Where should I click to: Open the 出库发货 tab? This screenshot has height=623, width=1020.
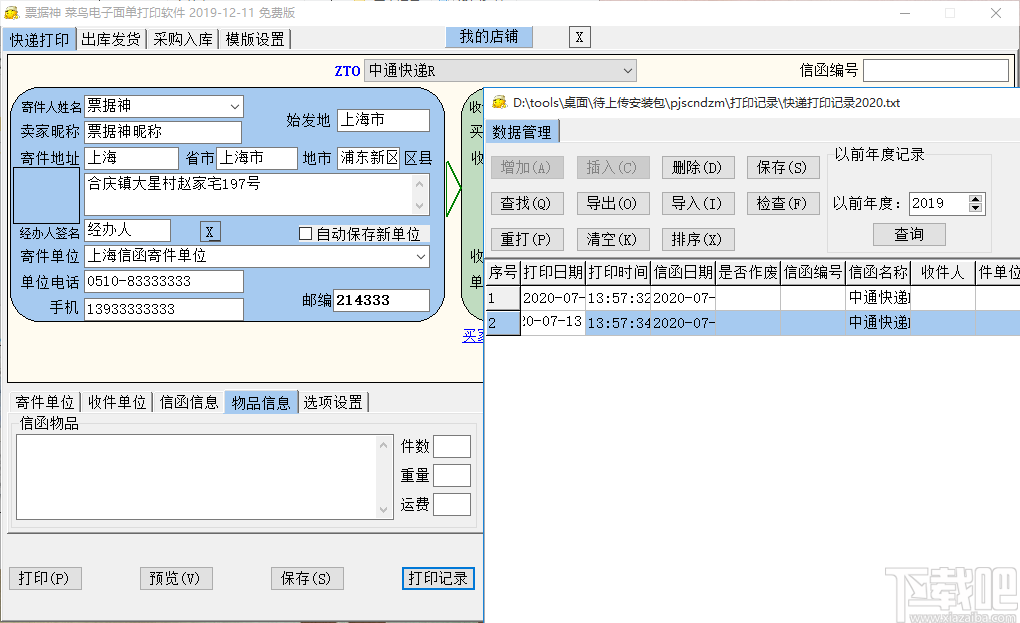coord(111,40)
